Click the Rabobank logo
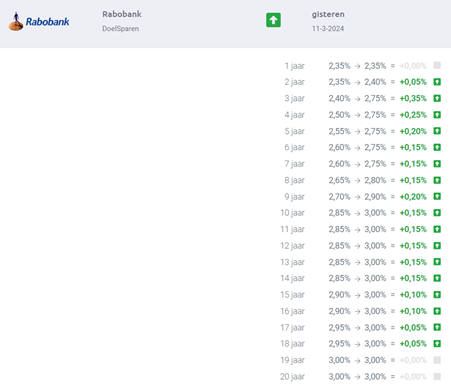The width and height of the screenshot is (451, 387). (39, 21)
